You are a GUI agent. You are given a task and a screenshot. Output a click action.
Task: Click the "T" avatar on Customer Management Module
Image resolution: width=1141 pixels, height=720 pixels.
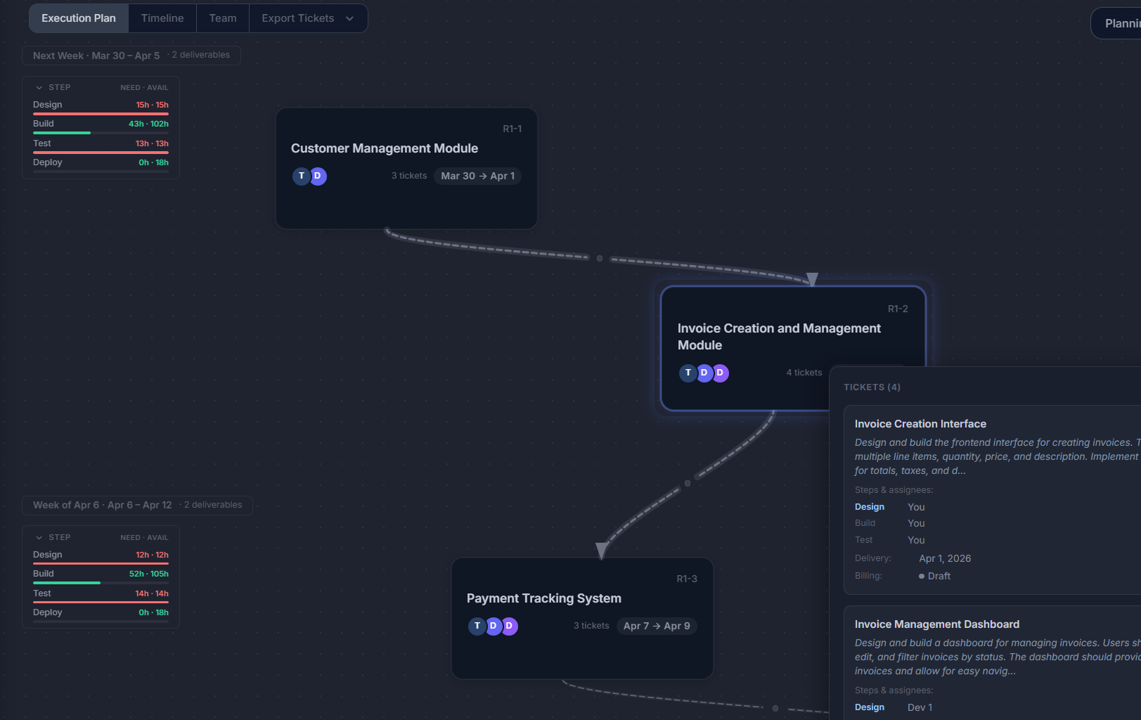pyautogui.click(x=301, y=176)
